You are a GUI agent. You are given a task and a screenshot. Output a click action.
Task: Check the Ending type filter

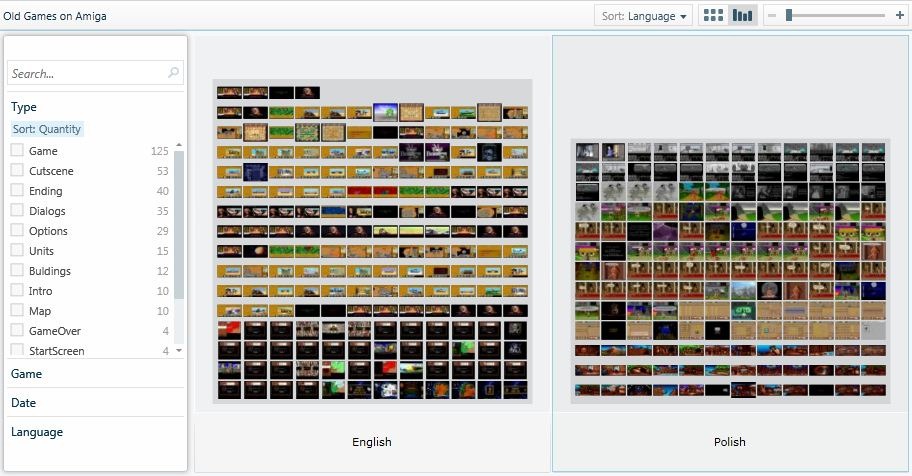[17, 190]
